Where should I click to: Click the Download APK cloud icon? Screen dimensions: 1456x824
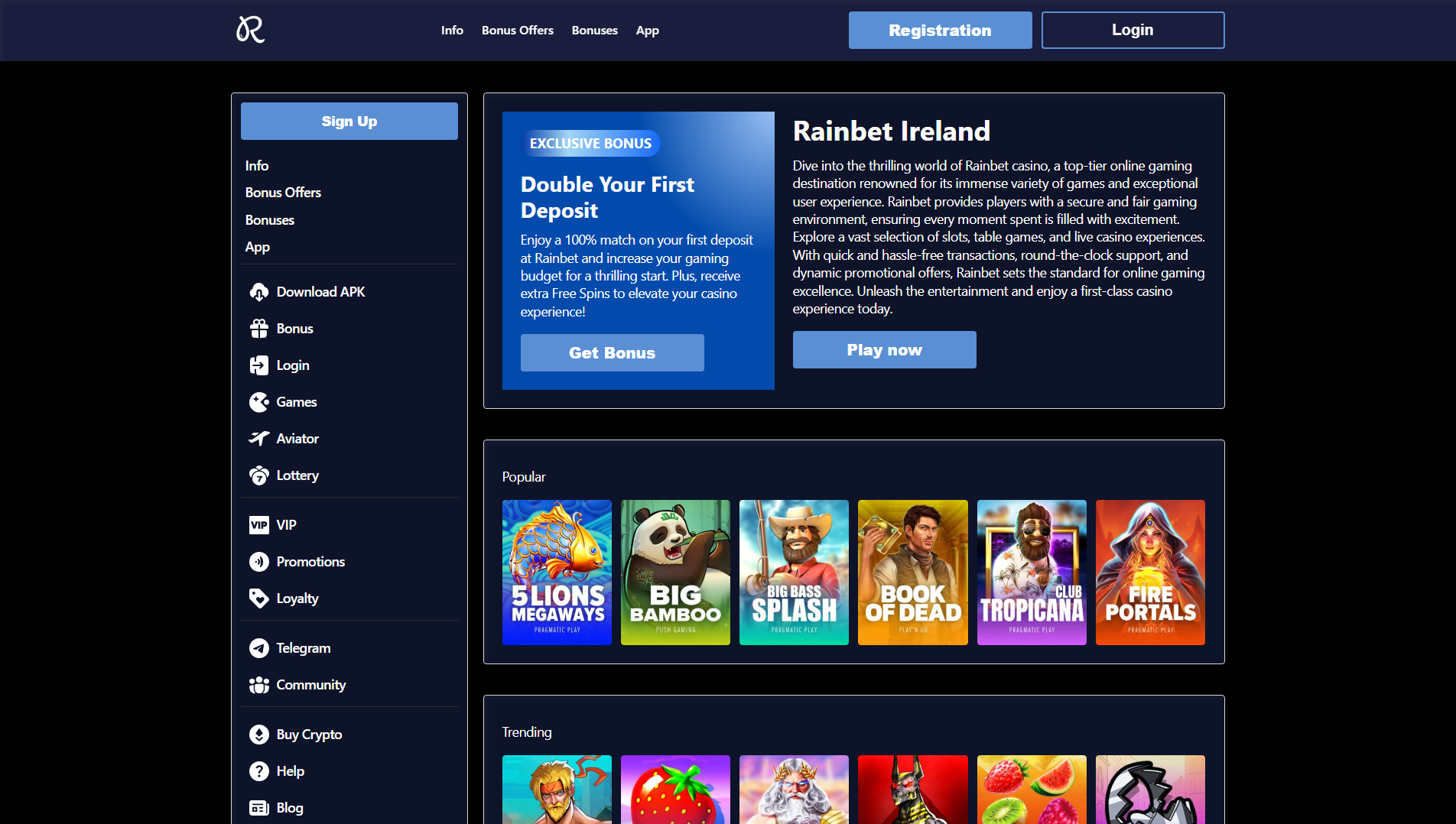(x=259, y=292)
